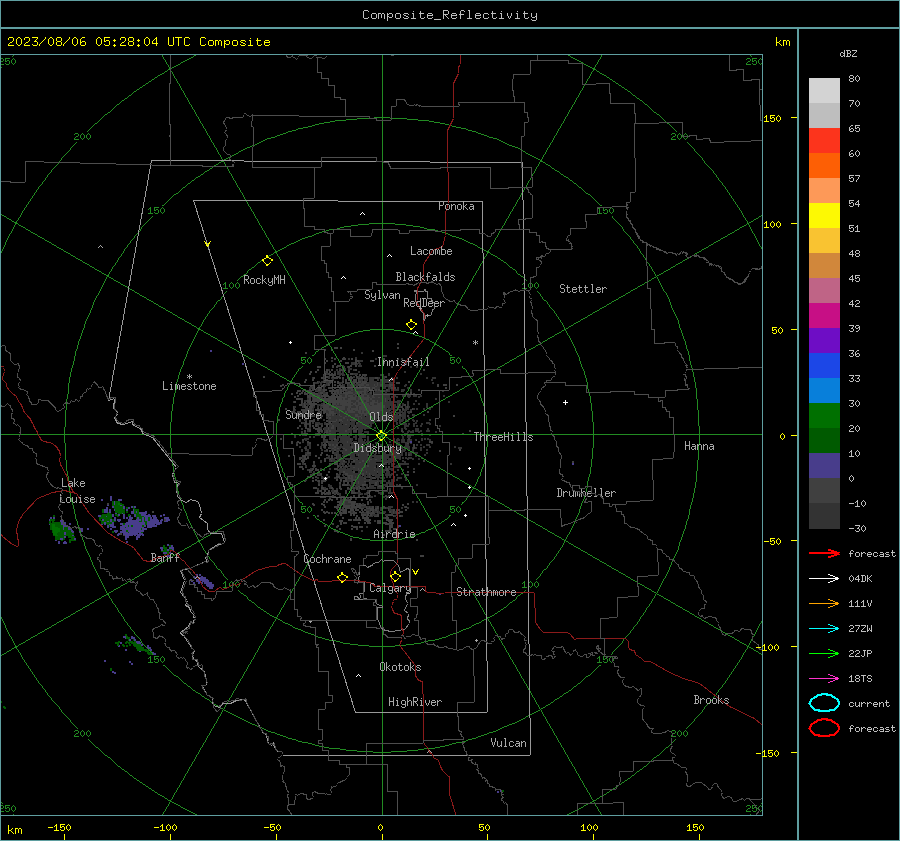This screenshot has height=841, width=900.
Task: Click the green radar echo near Lake Louise
Action: [x=60, y=529]
